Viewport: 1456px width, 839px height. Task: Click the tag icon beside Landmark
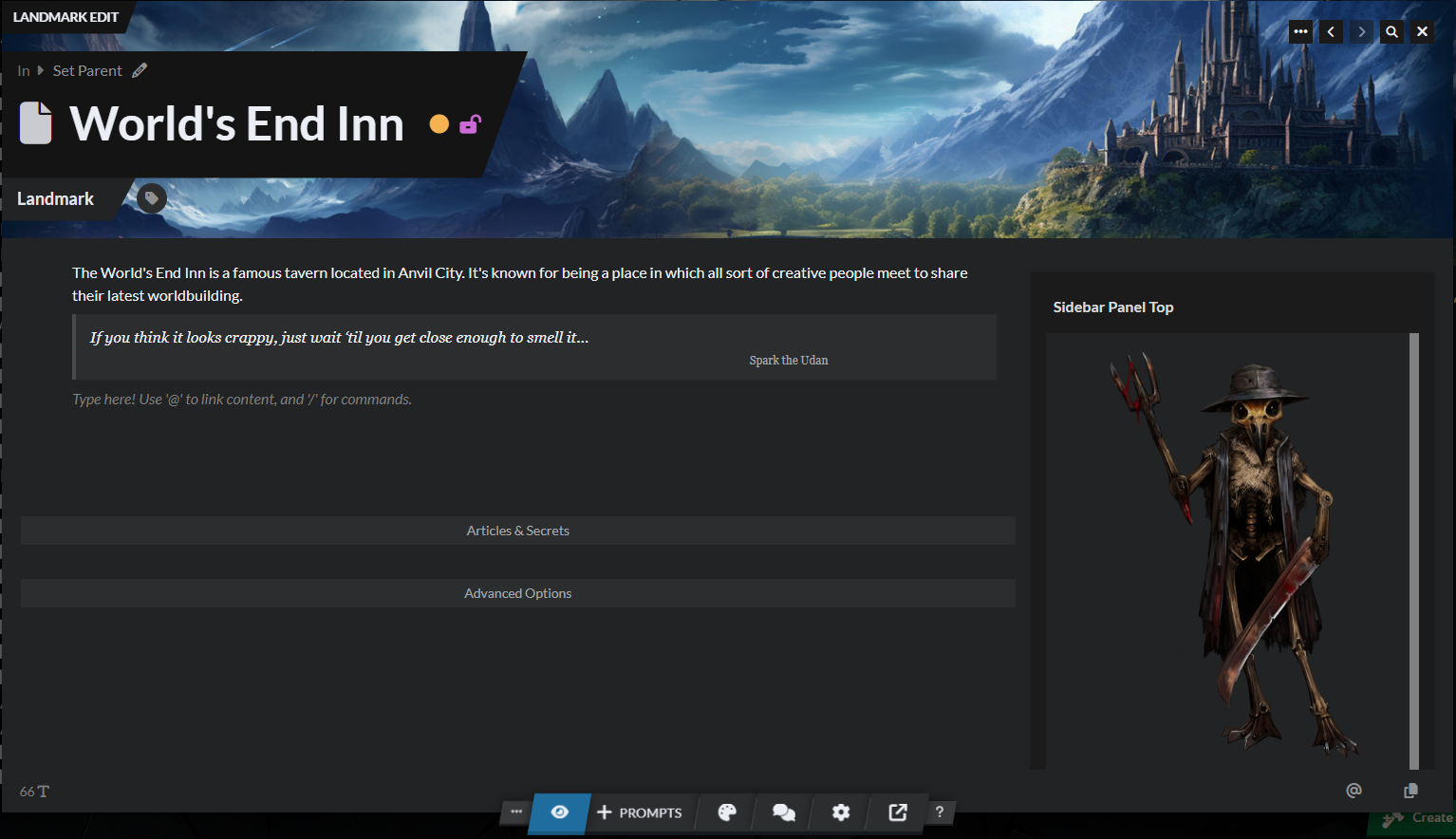[152, 198]
